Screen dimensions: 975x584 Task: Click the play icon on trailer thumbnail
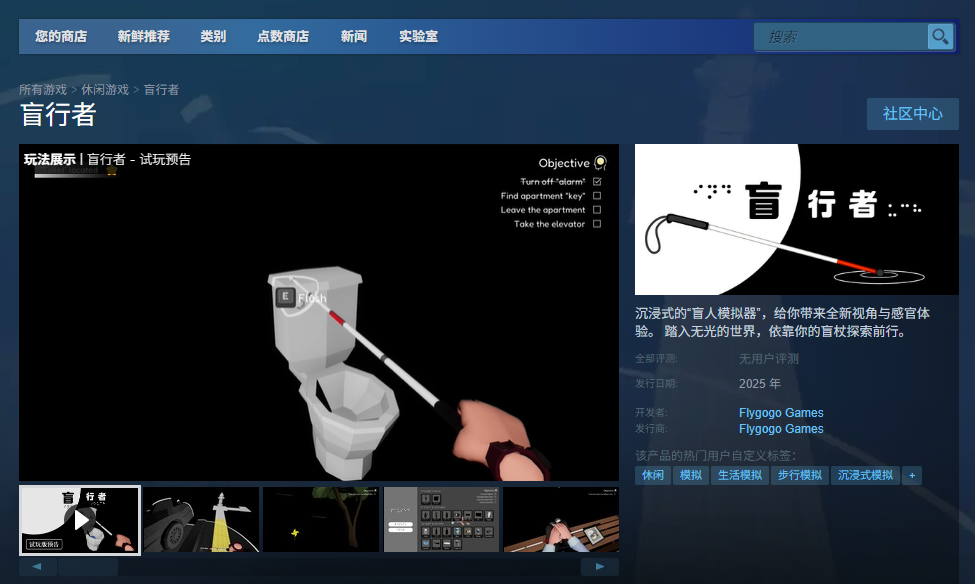tap(80, 520)
